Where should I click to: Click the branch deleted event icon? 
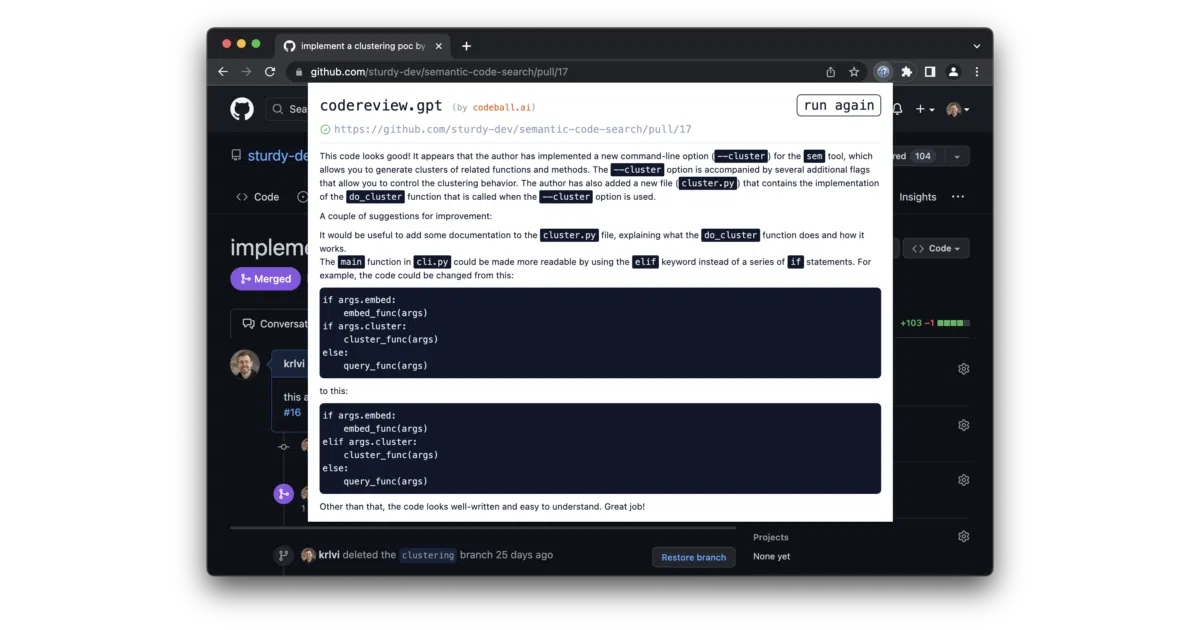click(x=284, y=555)
